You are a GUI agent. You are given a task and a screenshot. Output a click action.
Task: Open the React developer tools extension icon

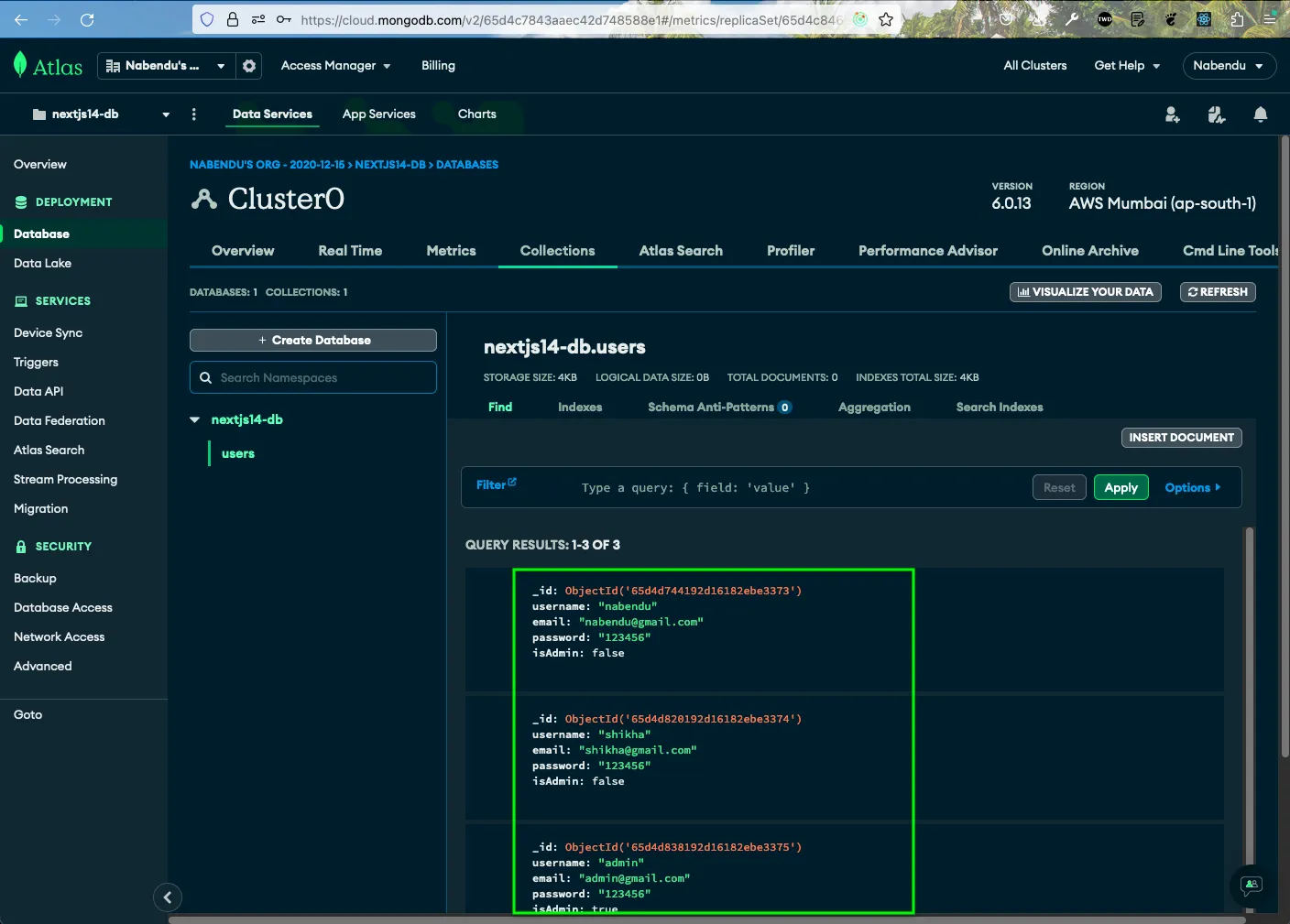coord(1204,19)
